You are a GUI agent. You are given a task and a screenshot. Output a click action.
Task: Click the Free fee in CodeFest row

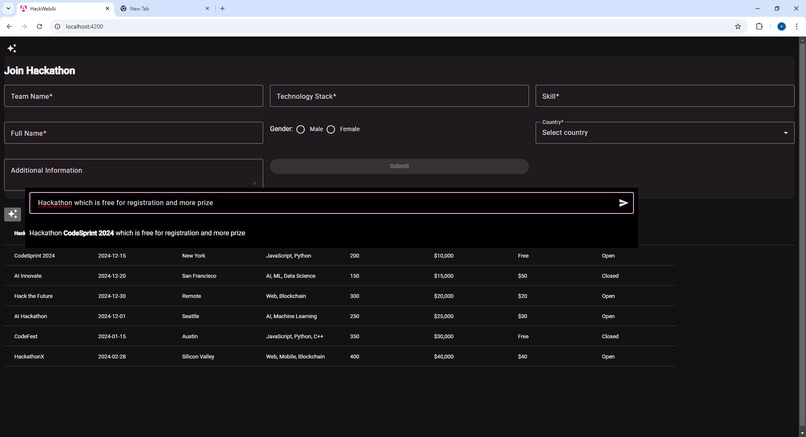523,336
